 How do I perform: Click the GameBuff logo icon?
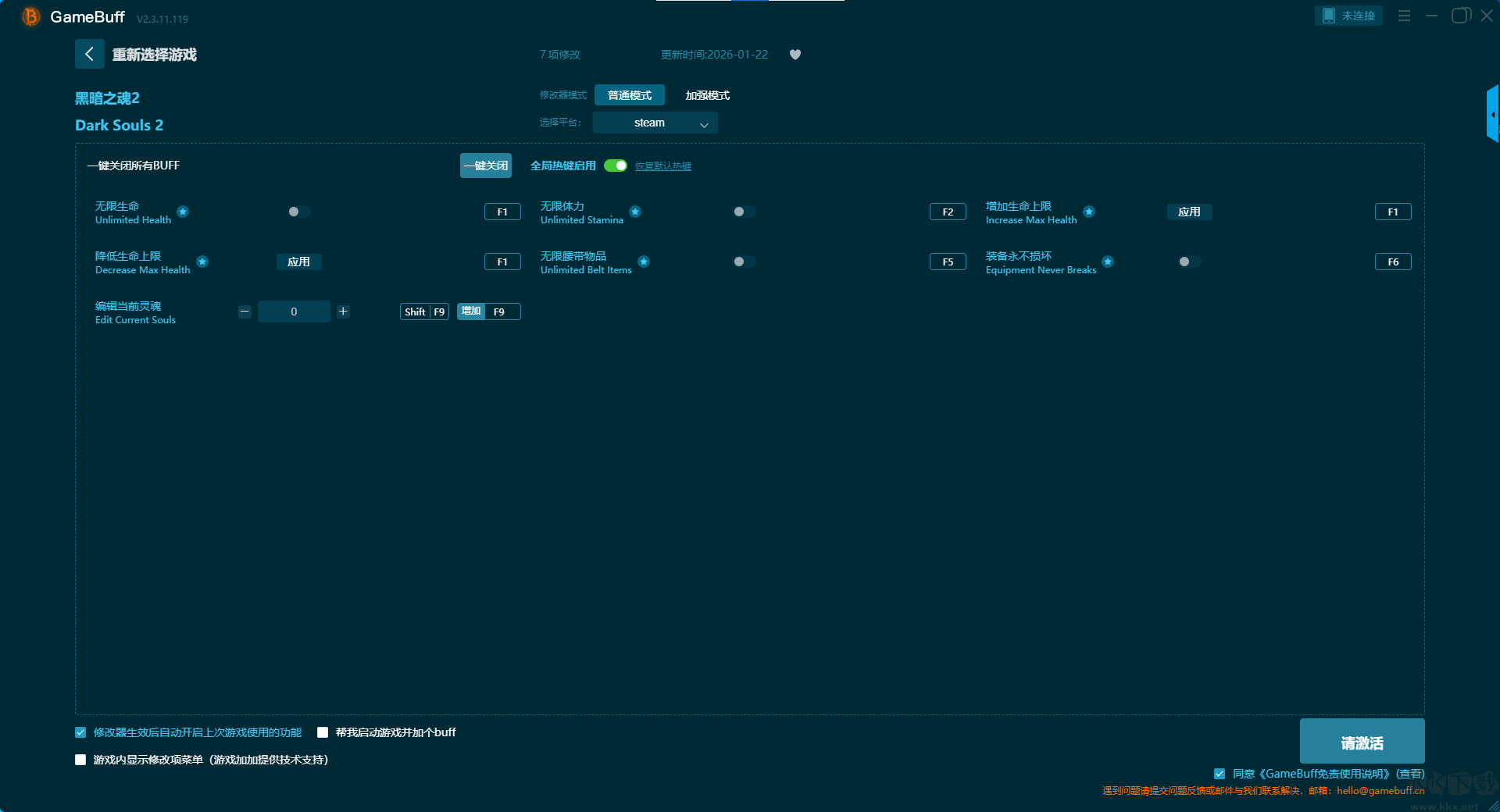tap(30, 16)
